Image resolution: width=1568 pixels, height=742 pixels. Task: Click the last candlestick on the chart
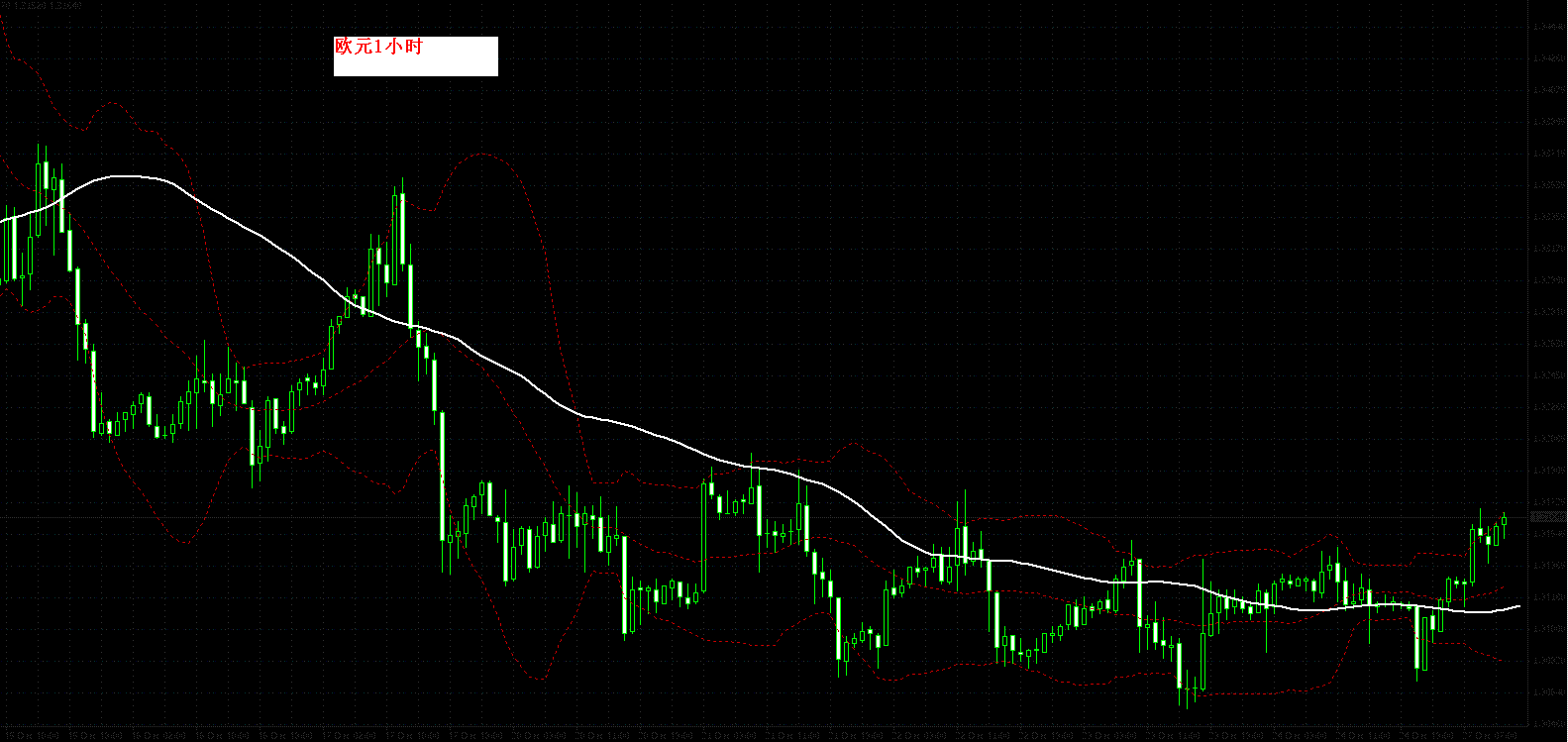tap(1504, 521)
